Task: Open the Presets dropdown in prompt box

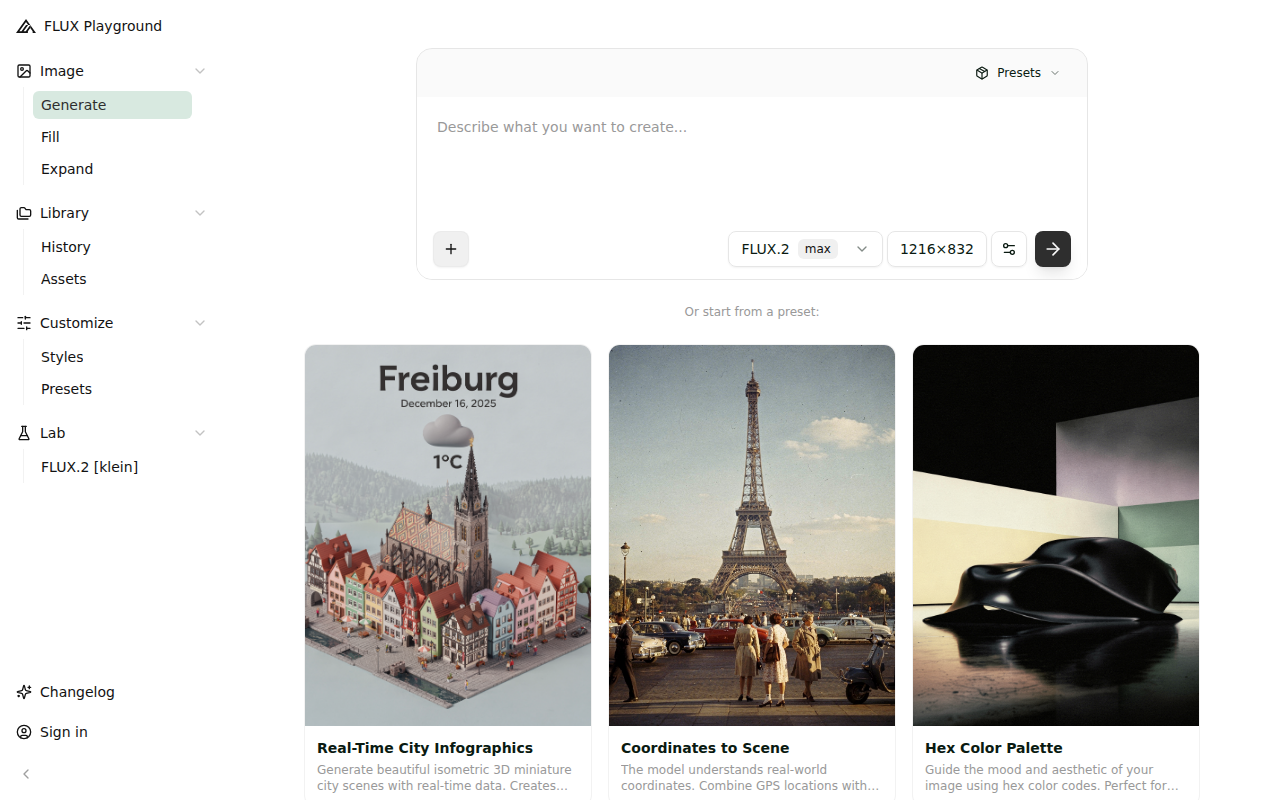Action: 1018,73
